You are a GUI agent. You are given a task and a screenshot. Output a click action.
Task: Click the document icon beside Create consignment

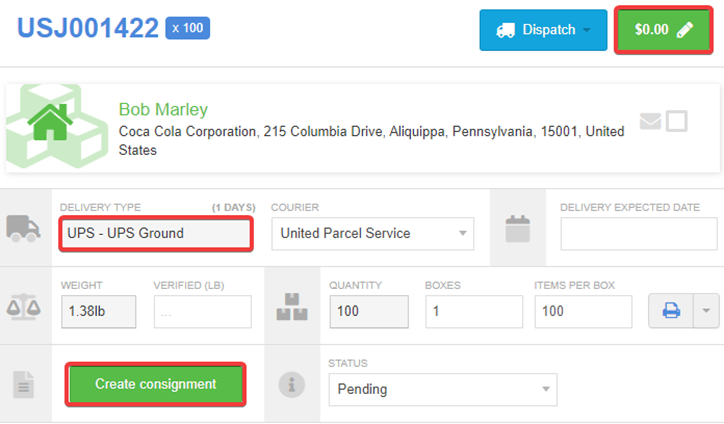click(x=24, y=384)
